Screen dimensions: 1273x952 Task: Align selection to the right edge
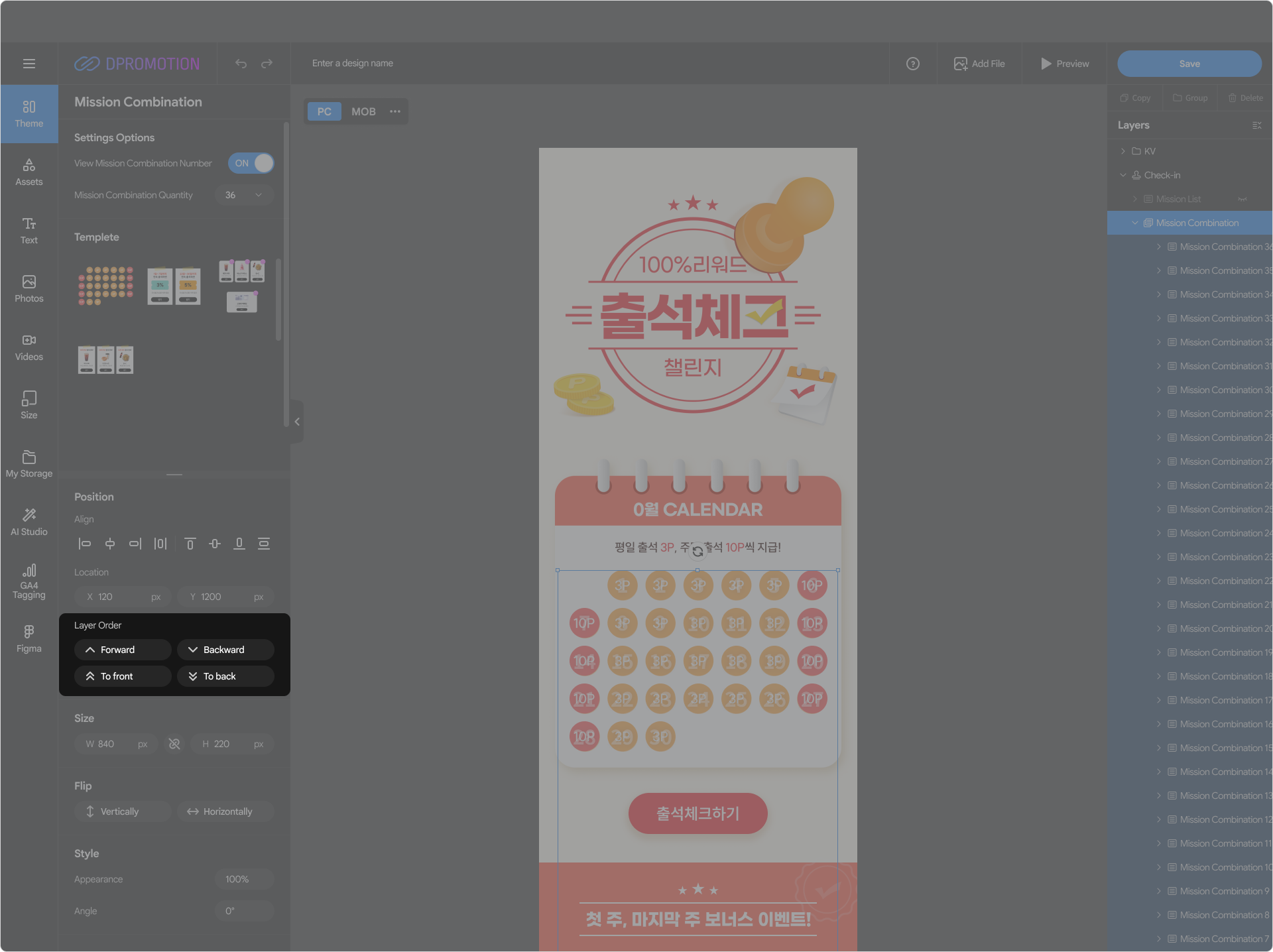pos(135,544)
